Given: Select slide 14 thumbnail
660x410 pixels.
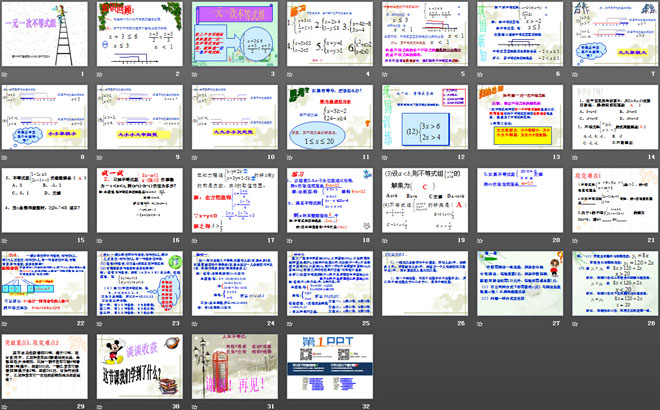Looking at the screenshot, I should point(613,119).
